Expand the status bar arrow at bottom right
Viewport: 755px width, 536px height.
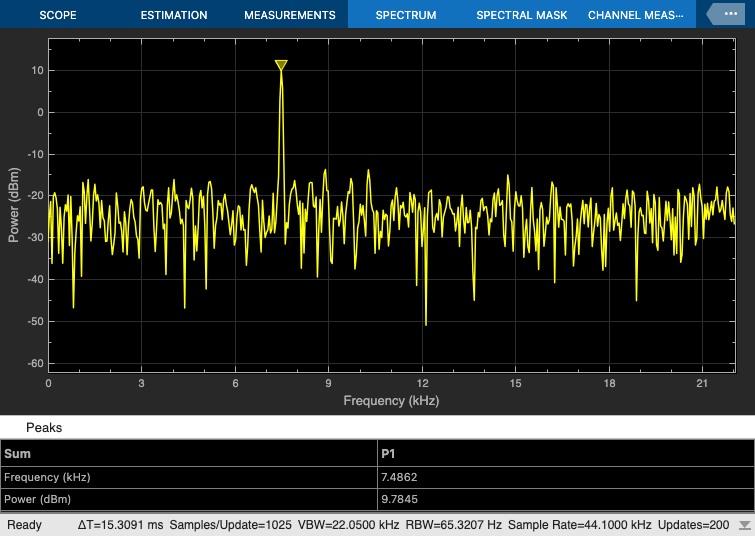tap(744, 525)
